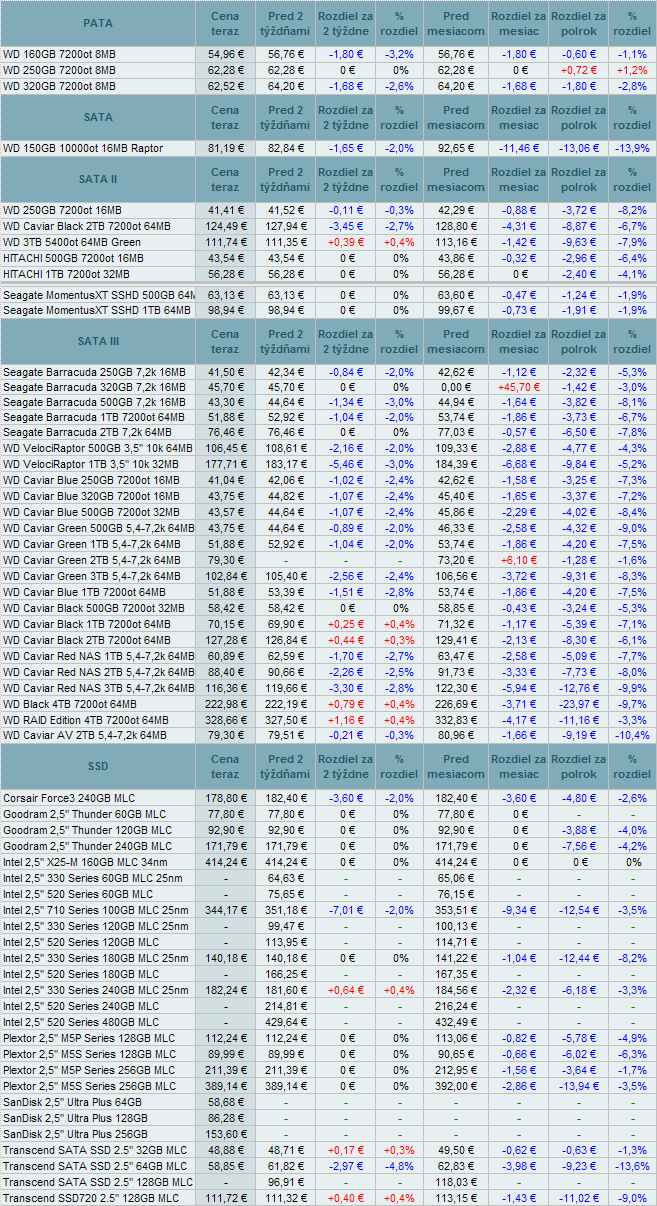Click red +0,72 € half-year difference for WD 250GB PATA
Viewport: 657px width, 1206px height.
578,70
